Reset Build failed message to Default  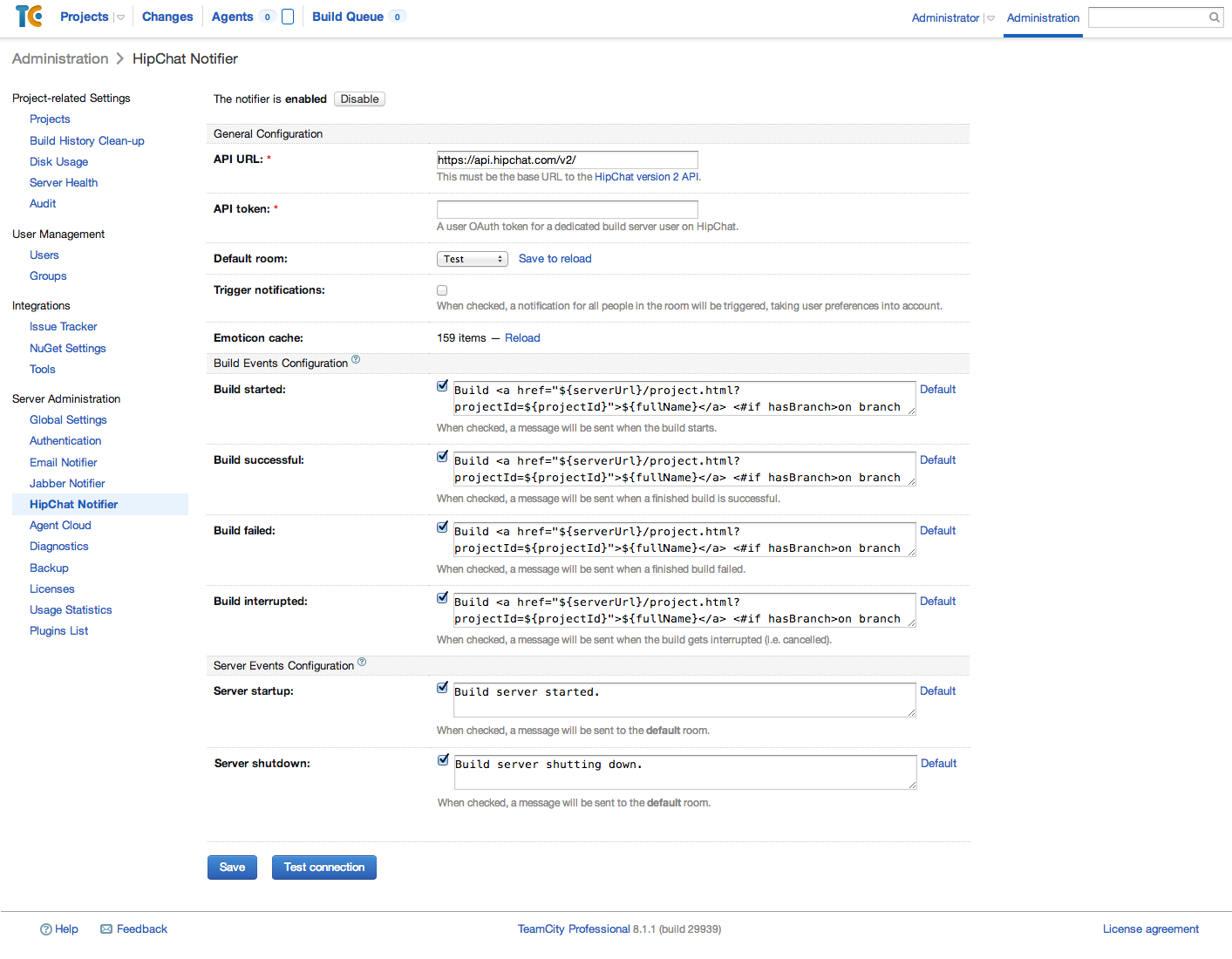click(x=938, y=531)
